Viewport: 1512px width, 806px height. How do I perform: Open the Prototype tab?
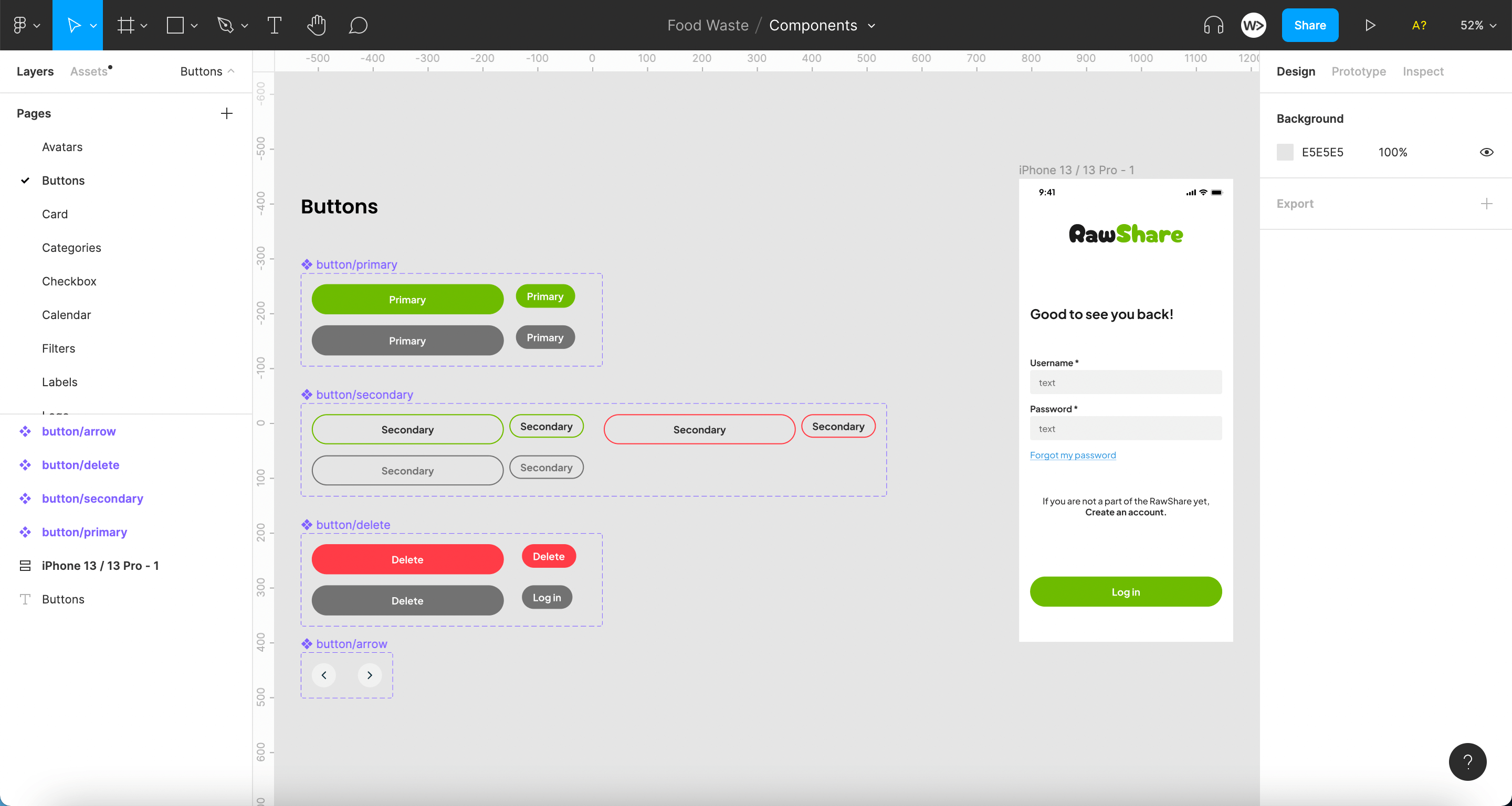click(1358, 71)
